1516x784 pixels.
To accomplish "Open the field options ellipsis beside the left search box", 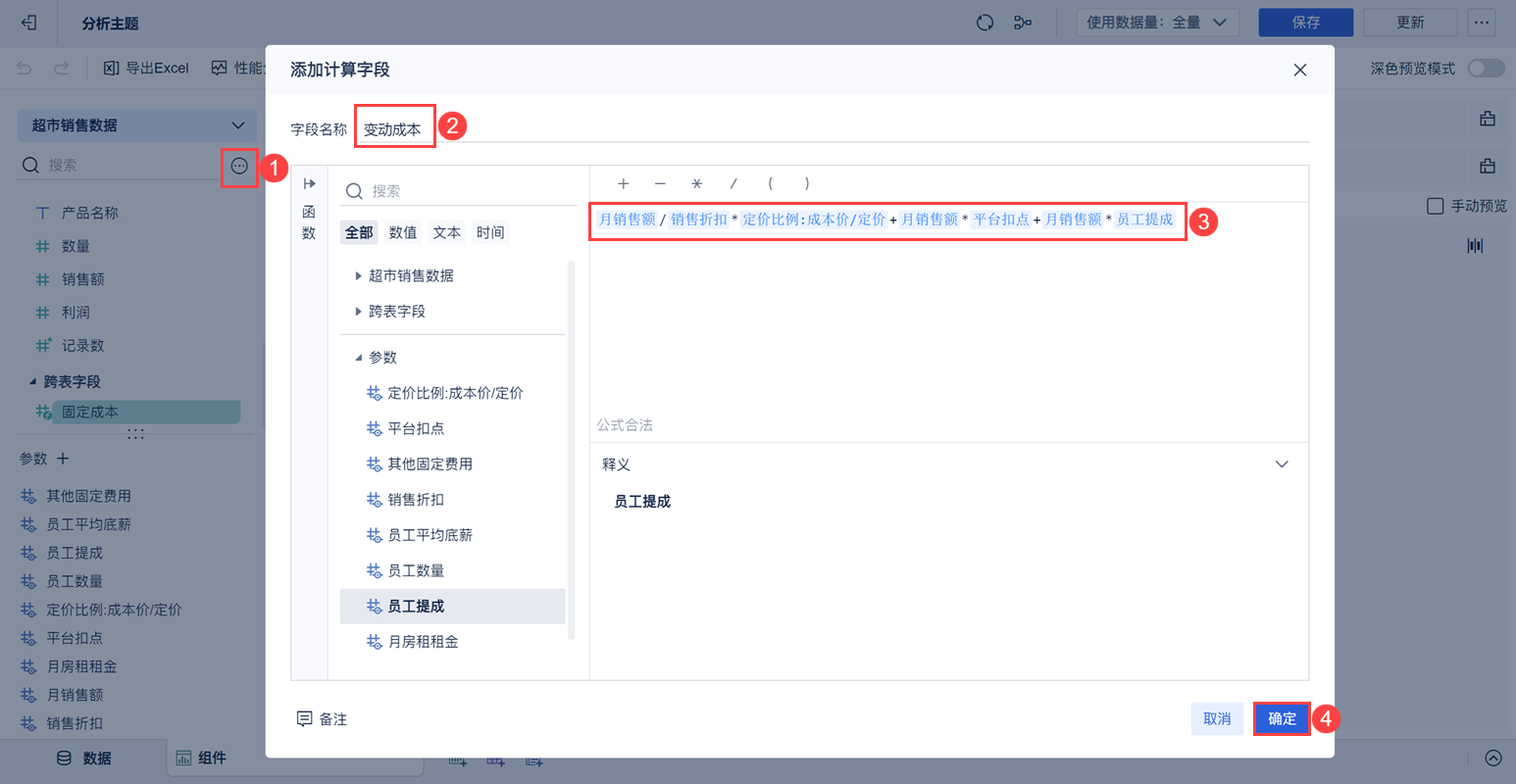I will coord(239,166).
